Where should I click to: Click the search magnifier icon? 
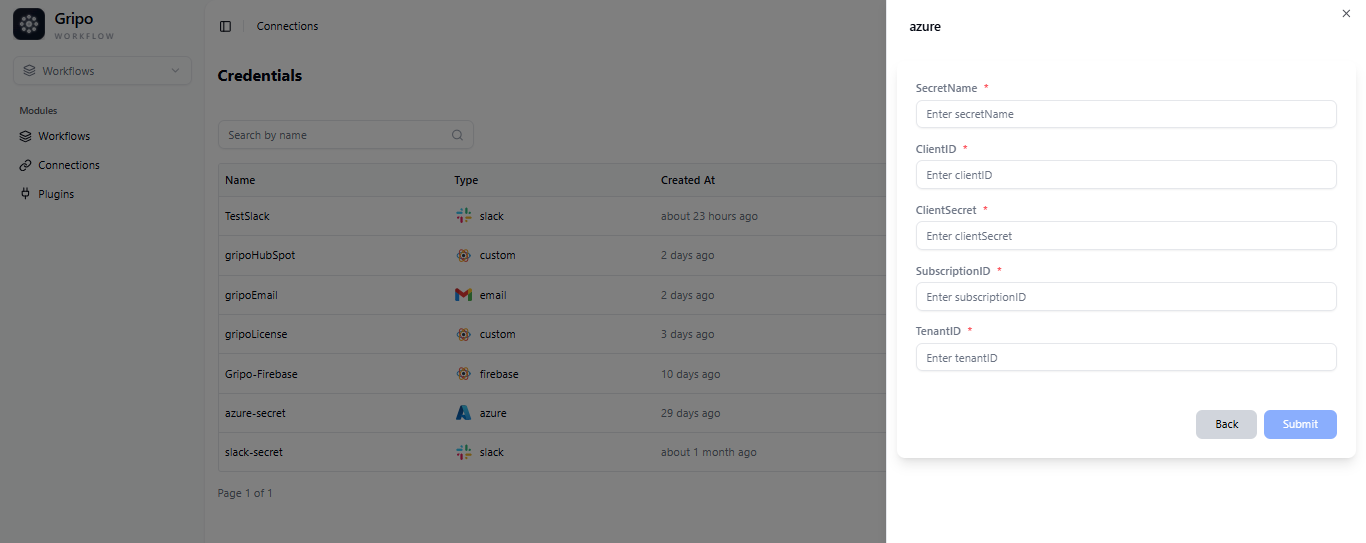[x=457, y=135]
